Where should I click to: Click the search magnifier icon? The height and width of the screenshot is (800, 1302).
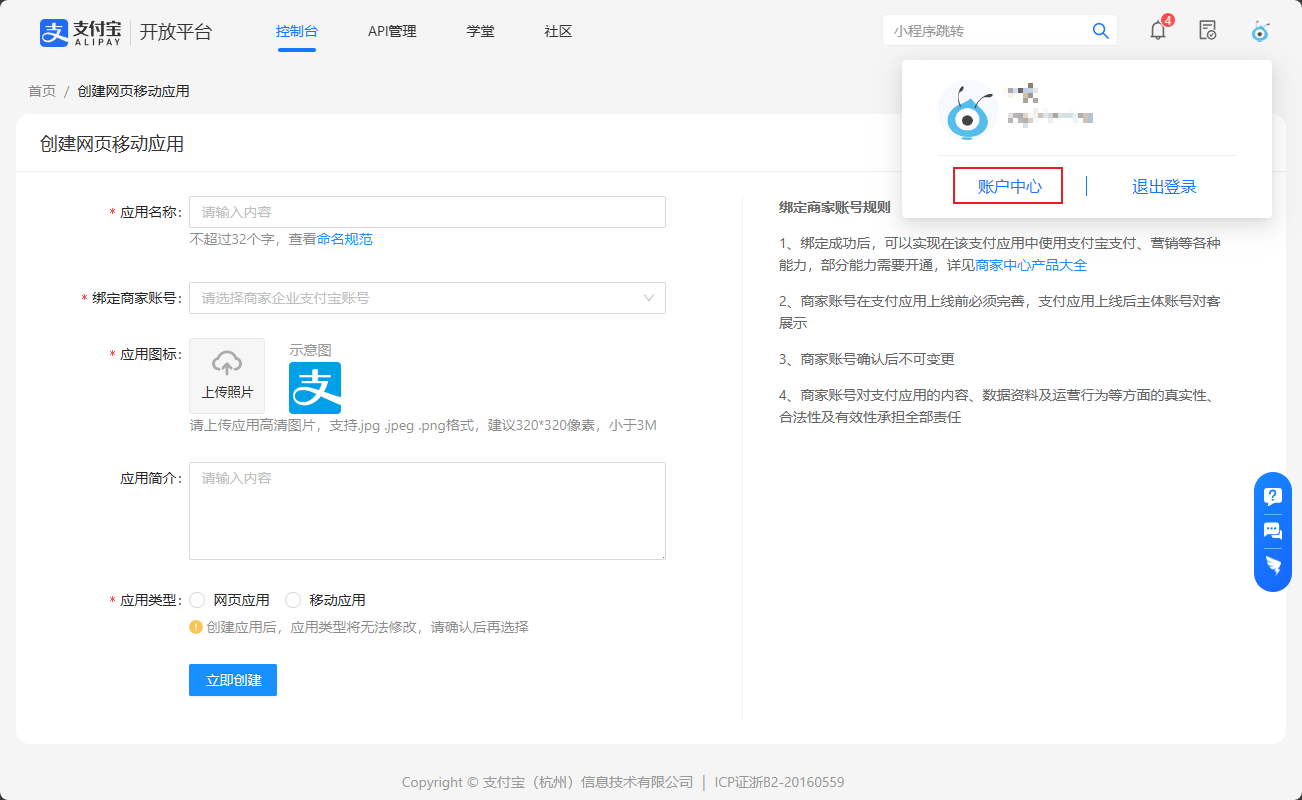tap(1101, 31)
